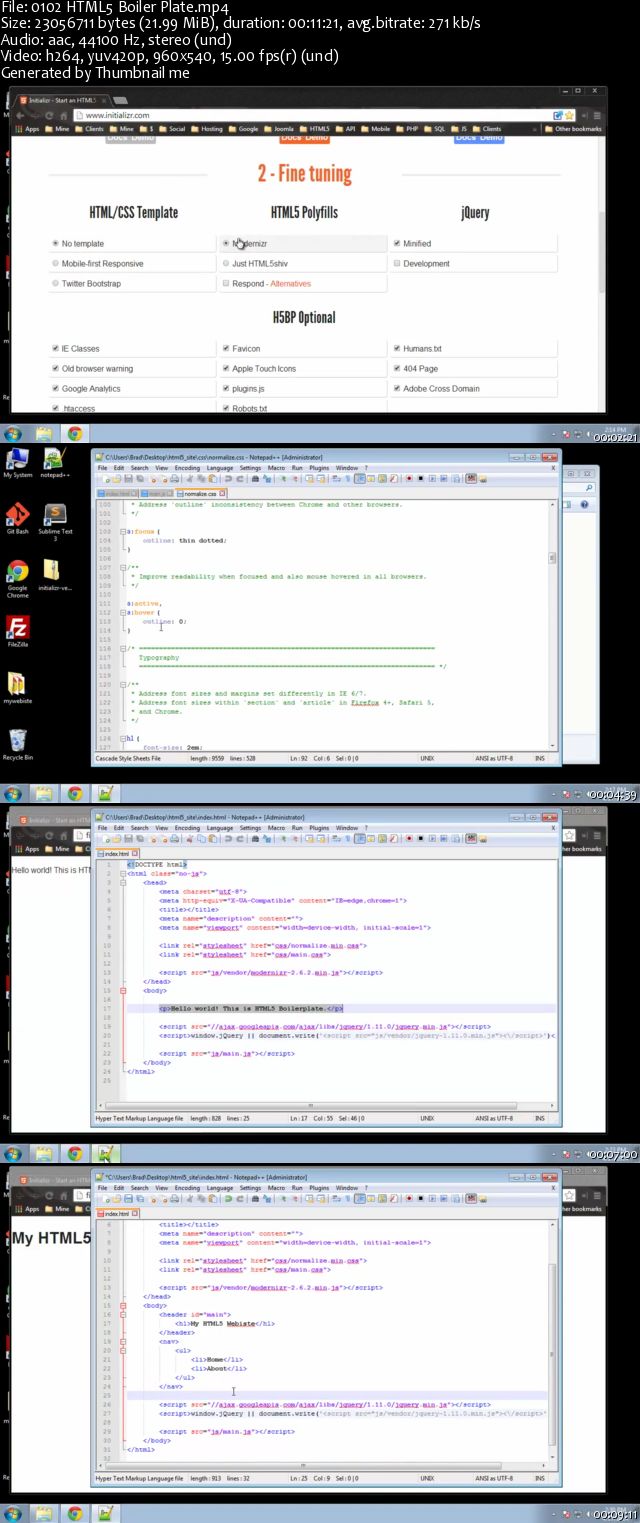The image size is (640, 1523).
Task: Toggle the Development jQuery option
Action: [x=397, y=264]
